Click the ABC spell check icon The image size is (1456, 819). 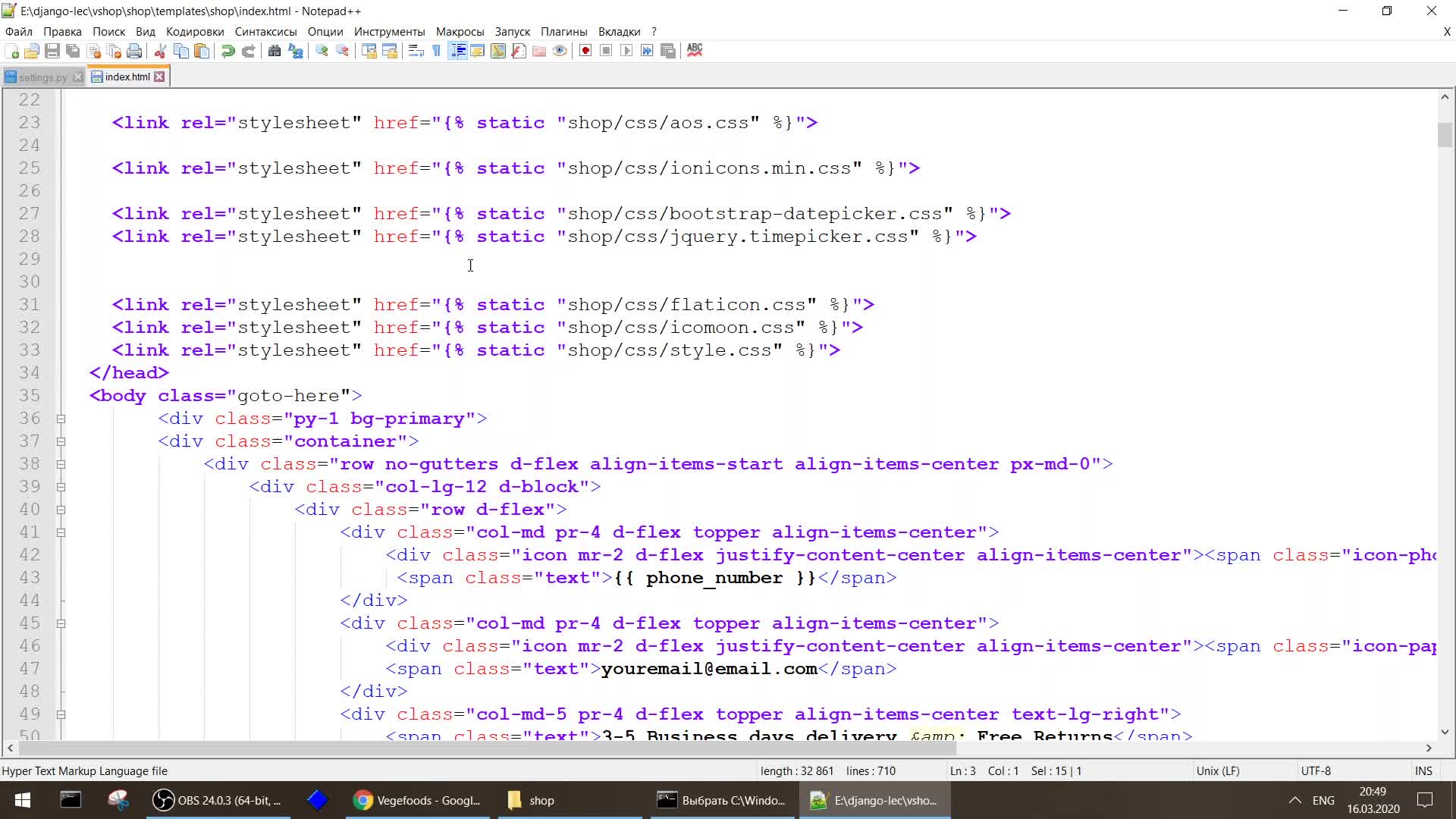(695, 50)
